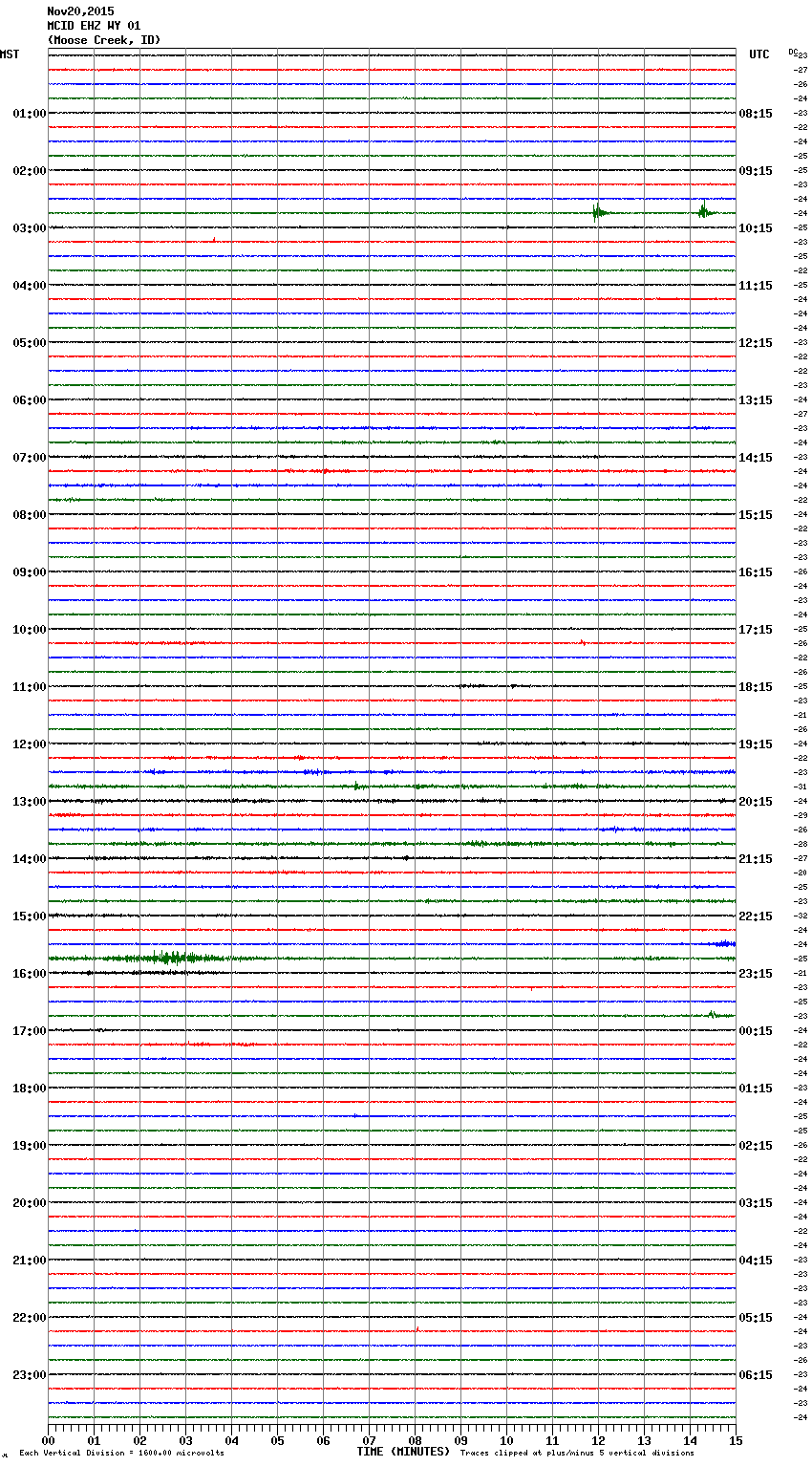The height and width of the screenshot is (1466, 812).
Task: Select the 11:00 MST row label
Action: [x=30, y=687]
